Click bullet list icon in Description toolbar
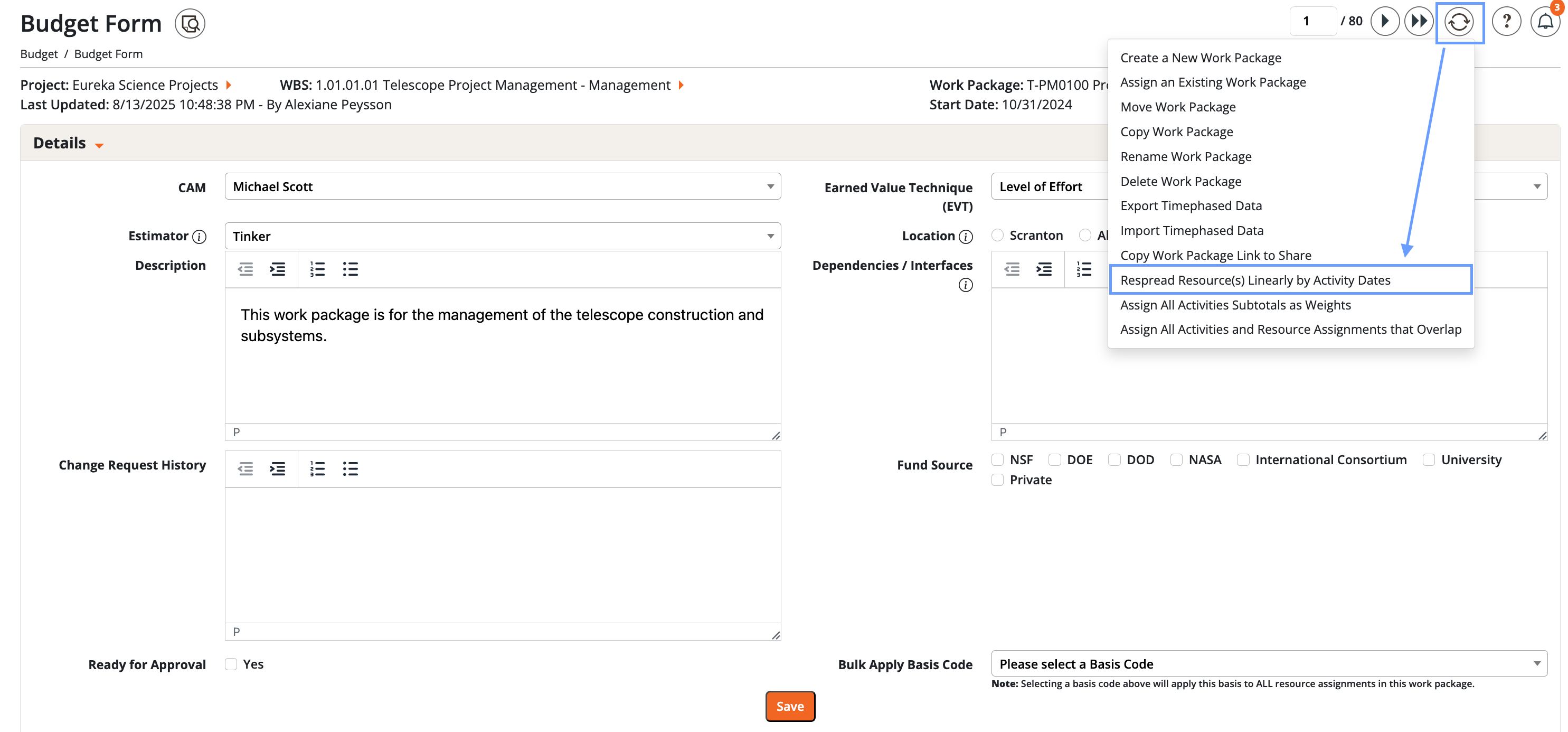Viewport: 1568px width, 732px height. click(x=350, y=269)
